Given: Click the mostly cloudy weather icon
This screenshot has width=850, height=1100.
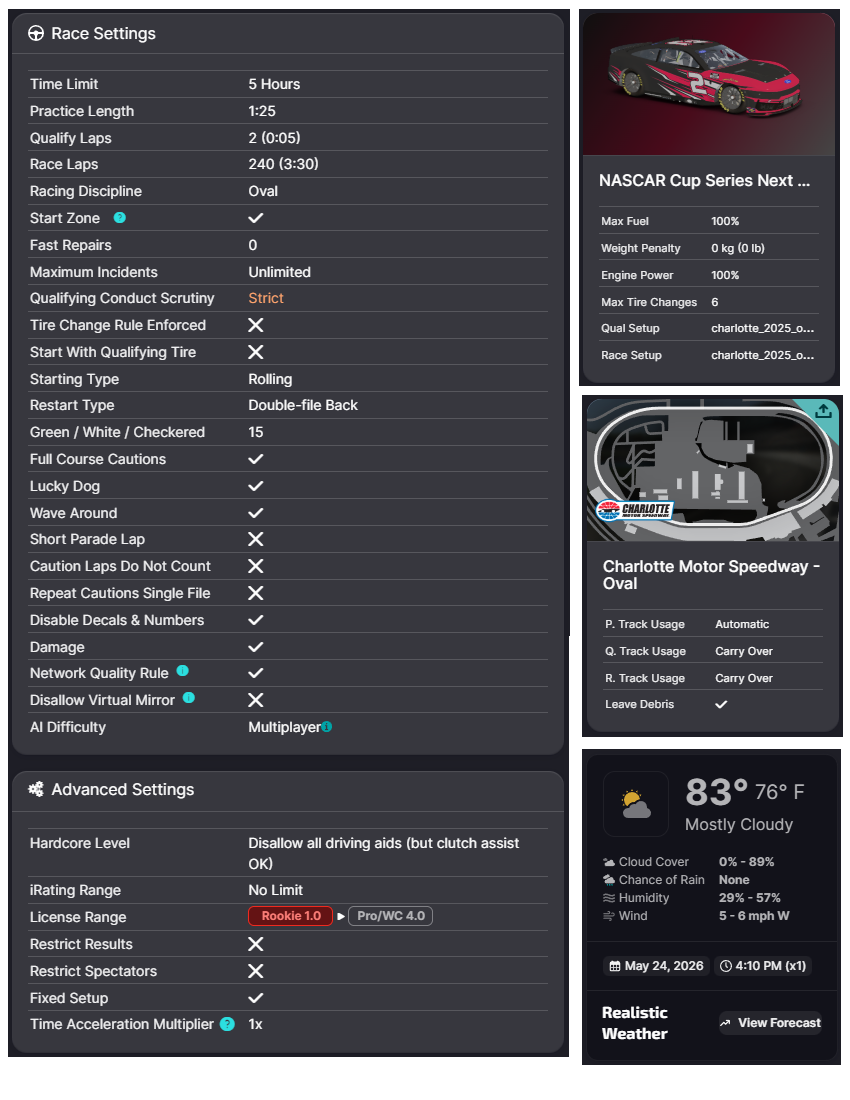Looking at the screenshot, I should (635, 804).
